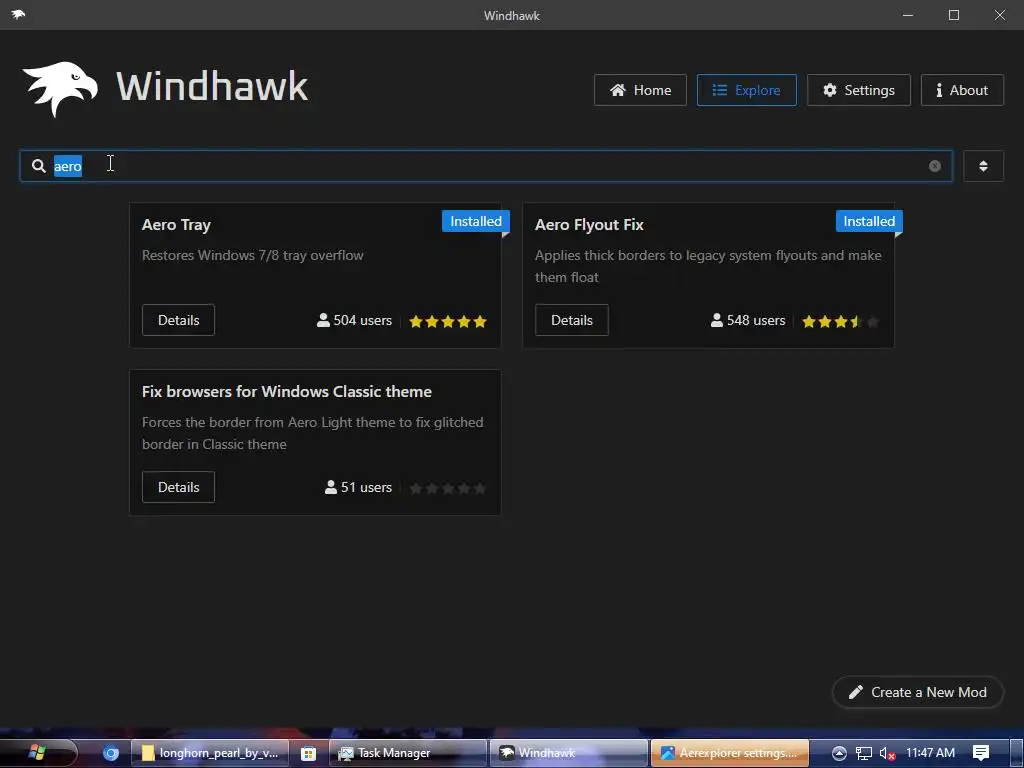This screenshot has height=768, width=1024.
Task: Click the Installed badge on Aero Flyout Fix
Action: coord(869,221)
